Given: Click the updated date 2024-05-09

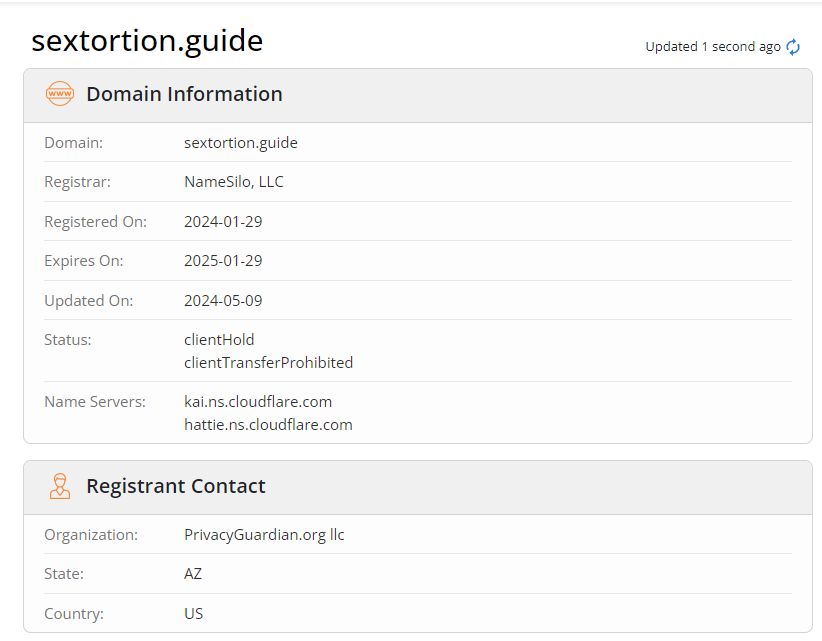Looking at the screenshot, I should click(x=223, y=300).
